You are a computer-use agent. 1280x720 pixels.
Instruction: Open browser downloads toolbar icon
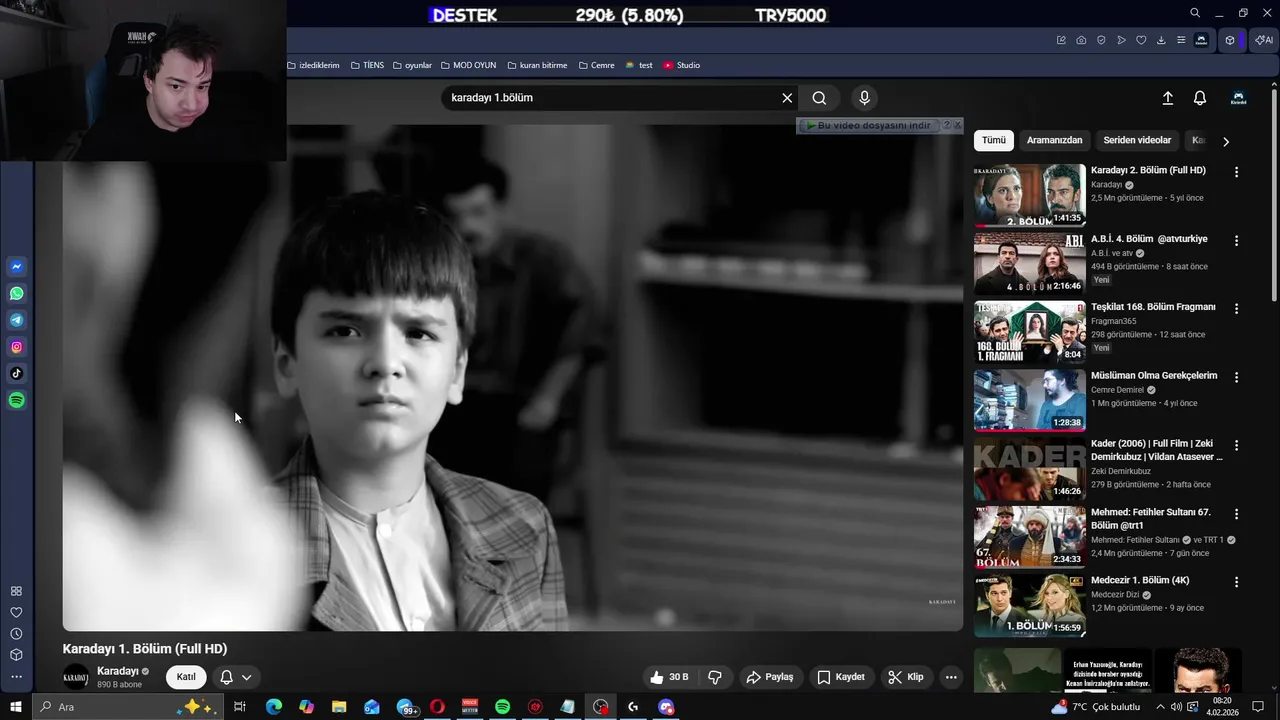(1161, 40)
